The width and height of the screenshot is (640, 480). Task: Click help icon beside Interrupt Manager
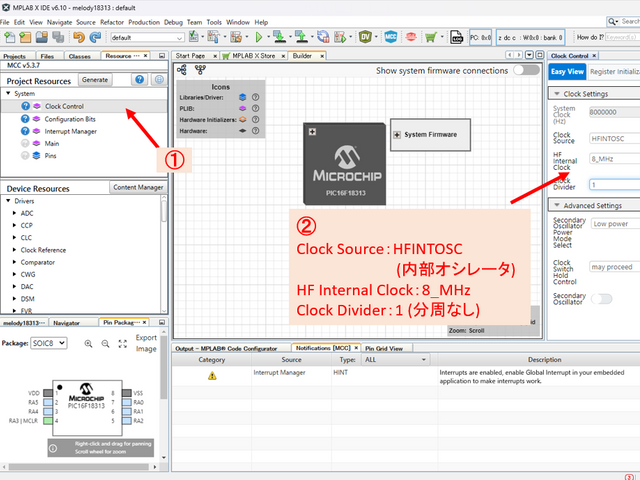click(x=26, y=131)
